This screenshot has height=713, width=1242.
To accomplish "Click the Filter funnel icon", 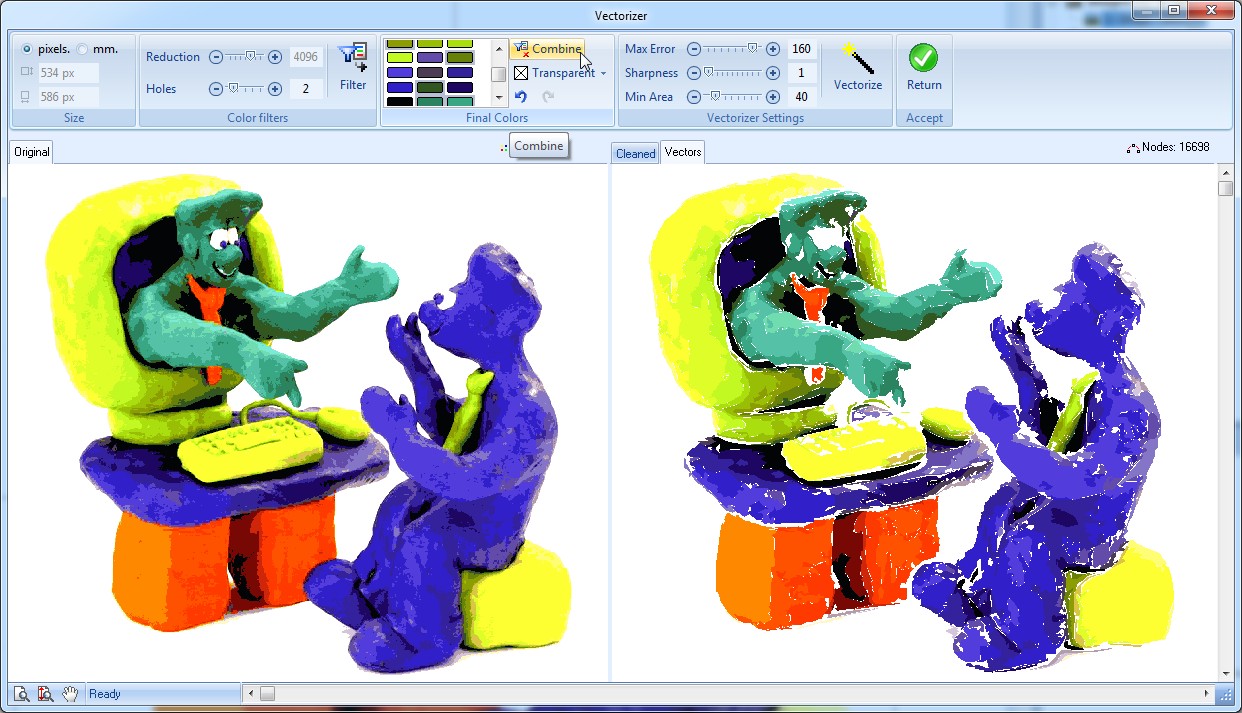I will point(352,57).
